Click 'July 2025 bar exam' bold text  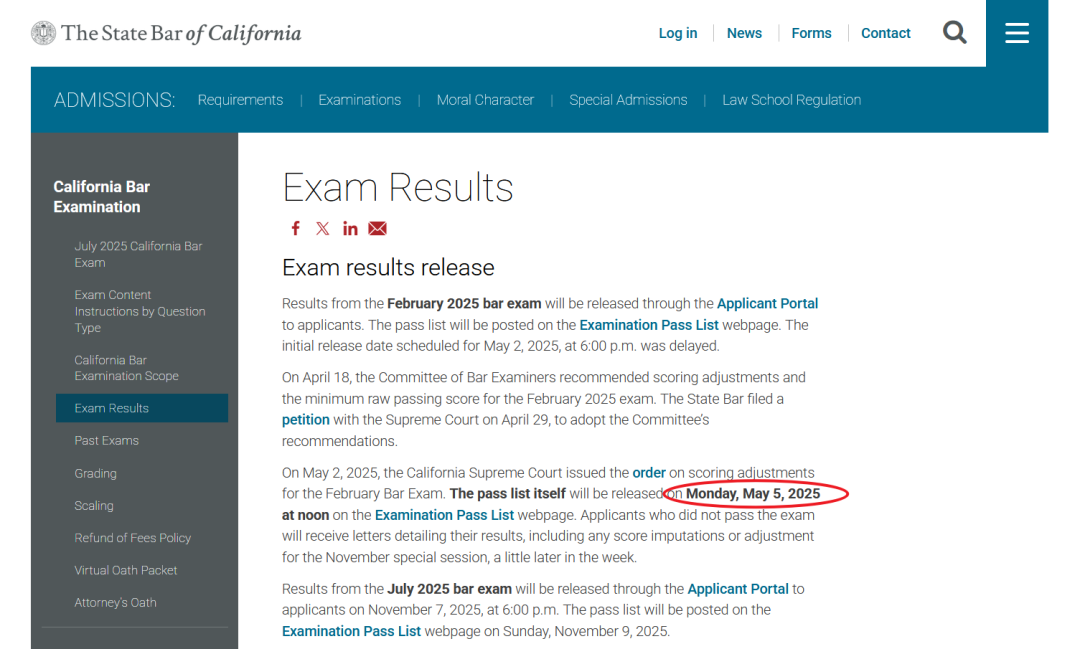[449, 589]
